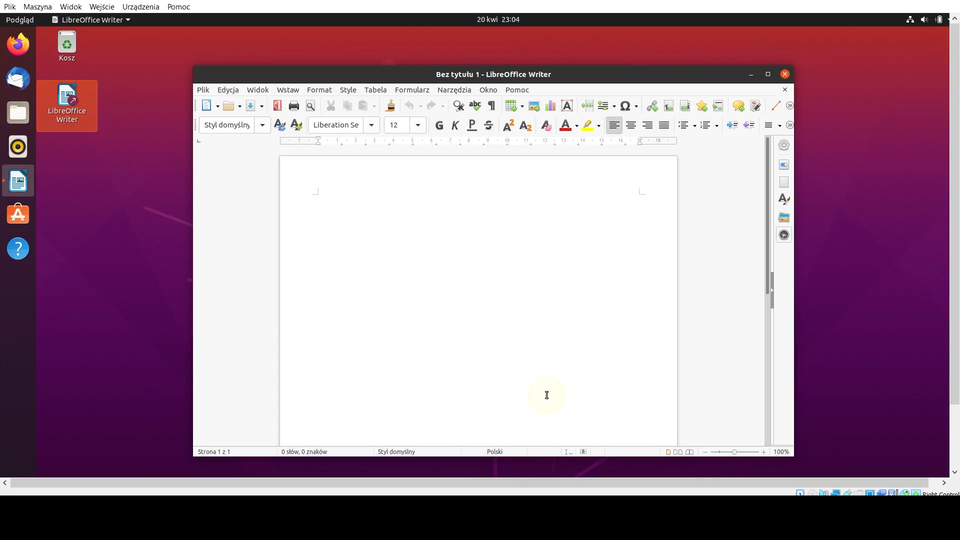
Task: Expand the font size dropdown
Action: 418,125
